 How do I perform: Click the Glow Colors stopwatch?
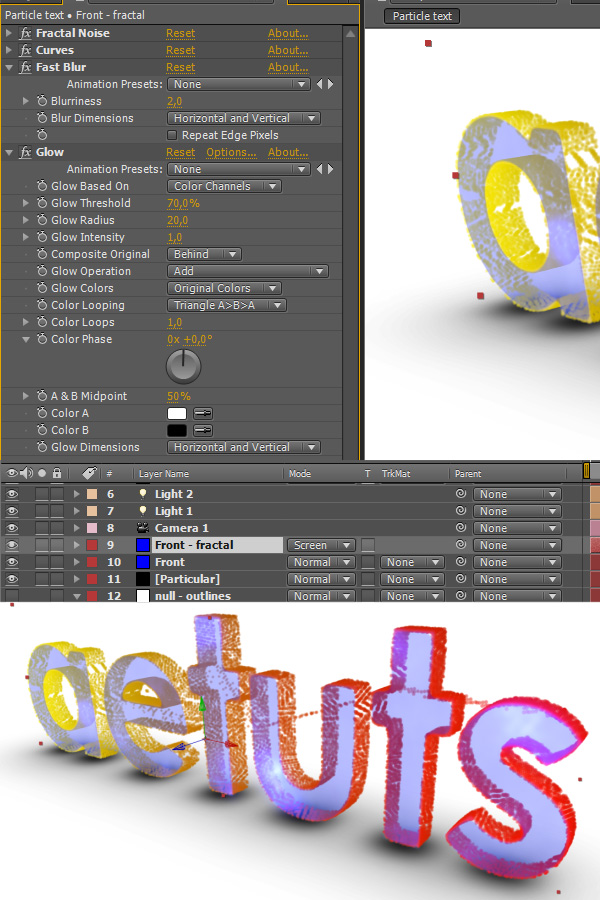tap(42, 288)
